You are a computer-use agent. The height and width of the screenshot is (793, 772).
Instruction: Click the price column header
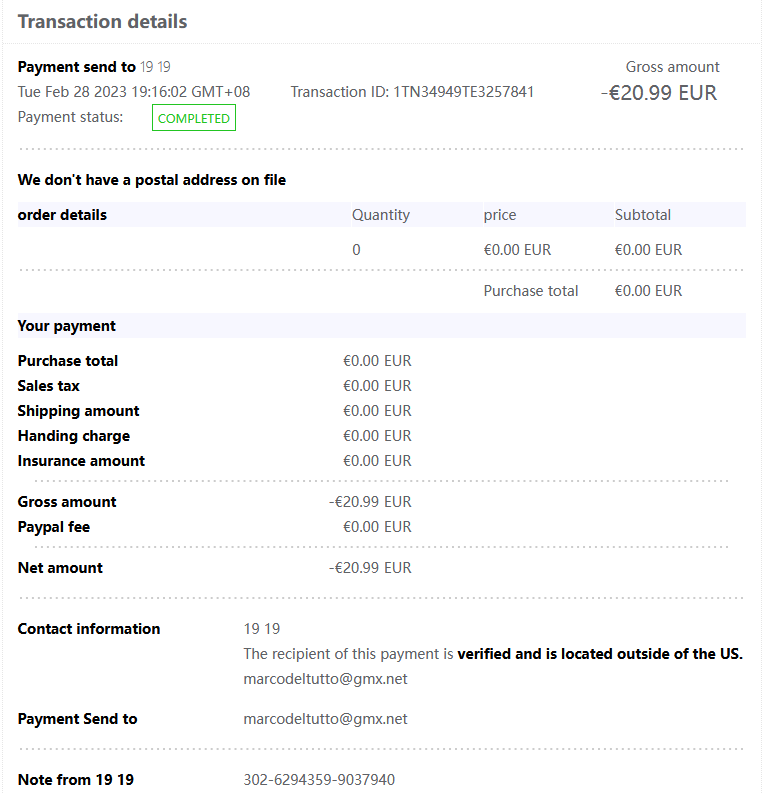499,215
